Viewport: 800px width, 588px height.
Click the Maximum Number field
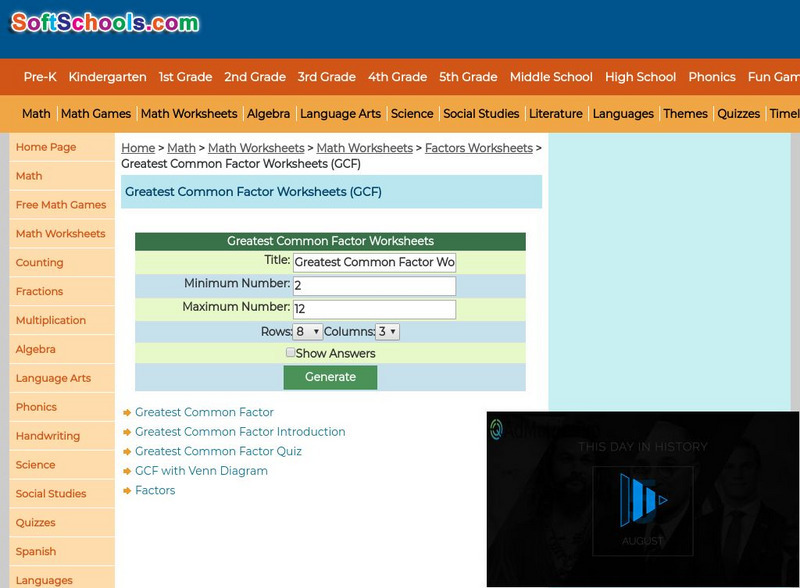tap(374, 309)
